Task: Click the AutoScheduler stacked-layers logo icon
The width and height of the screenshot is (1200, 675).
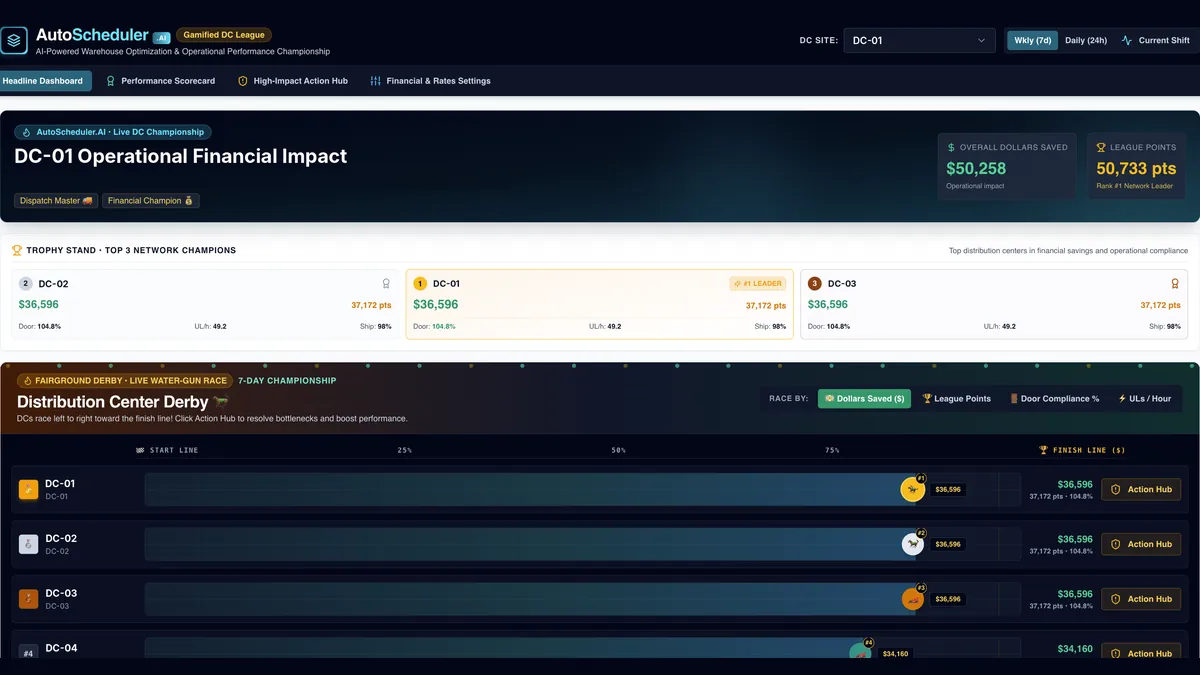Action: click(14, 41)
